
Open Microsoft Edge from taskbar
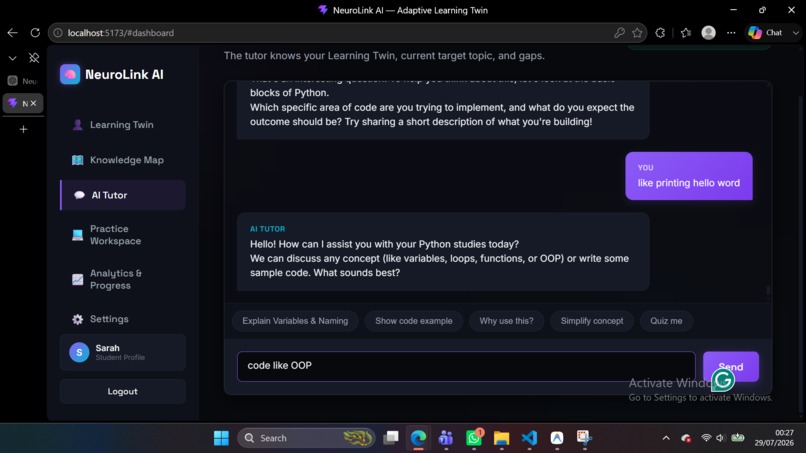point(418,438)
